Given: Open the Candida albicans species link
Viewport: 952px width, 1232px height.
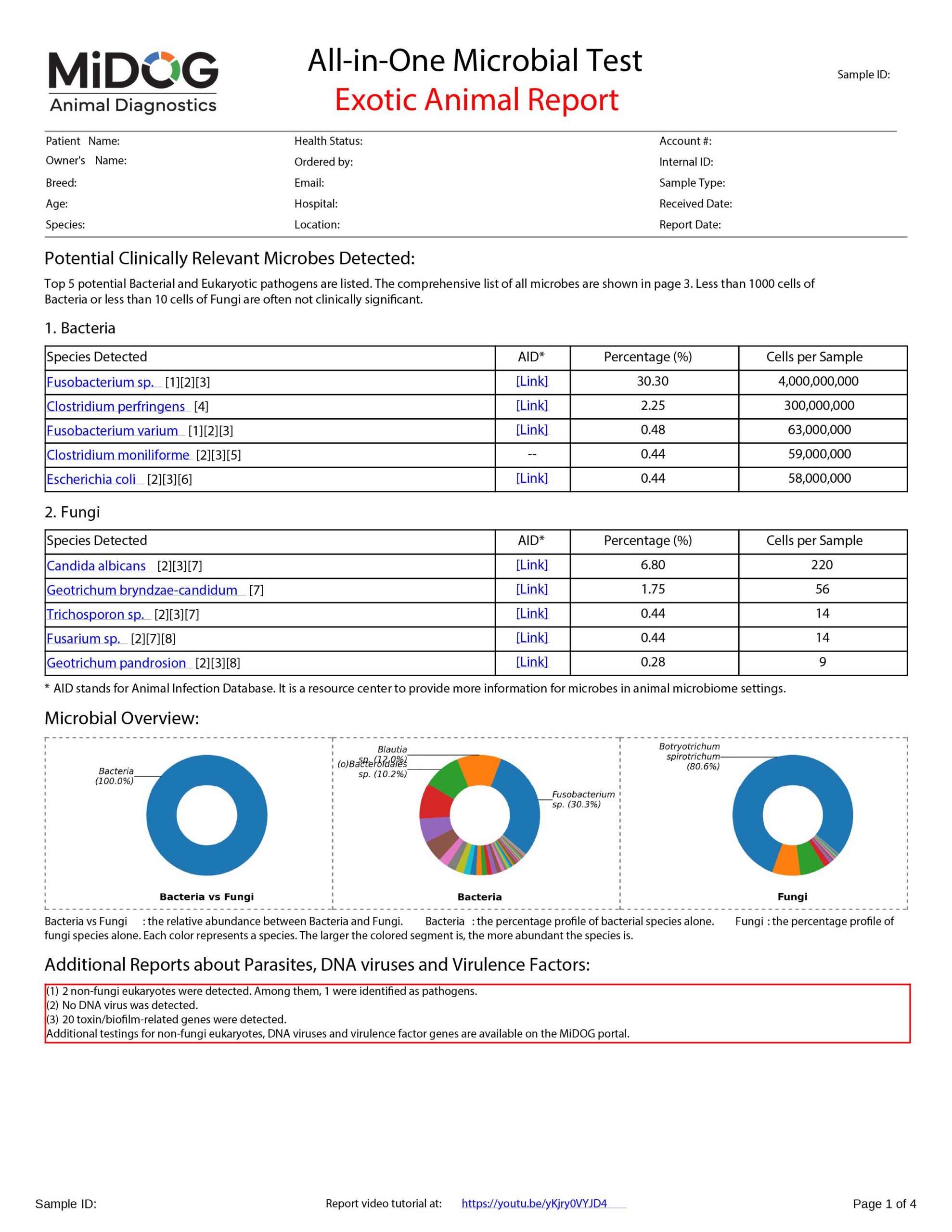Looking at the screenshot, I should click(96, 566).
